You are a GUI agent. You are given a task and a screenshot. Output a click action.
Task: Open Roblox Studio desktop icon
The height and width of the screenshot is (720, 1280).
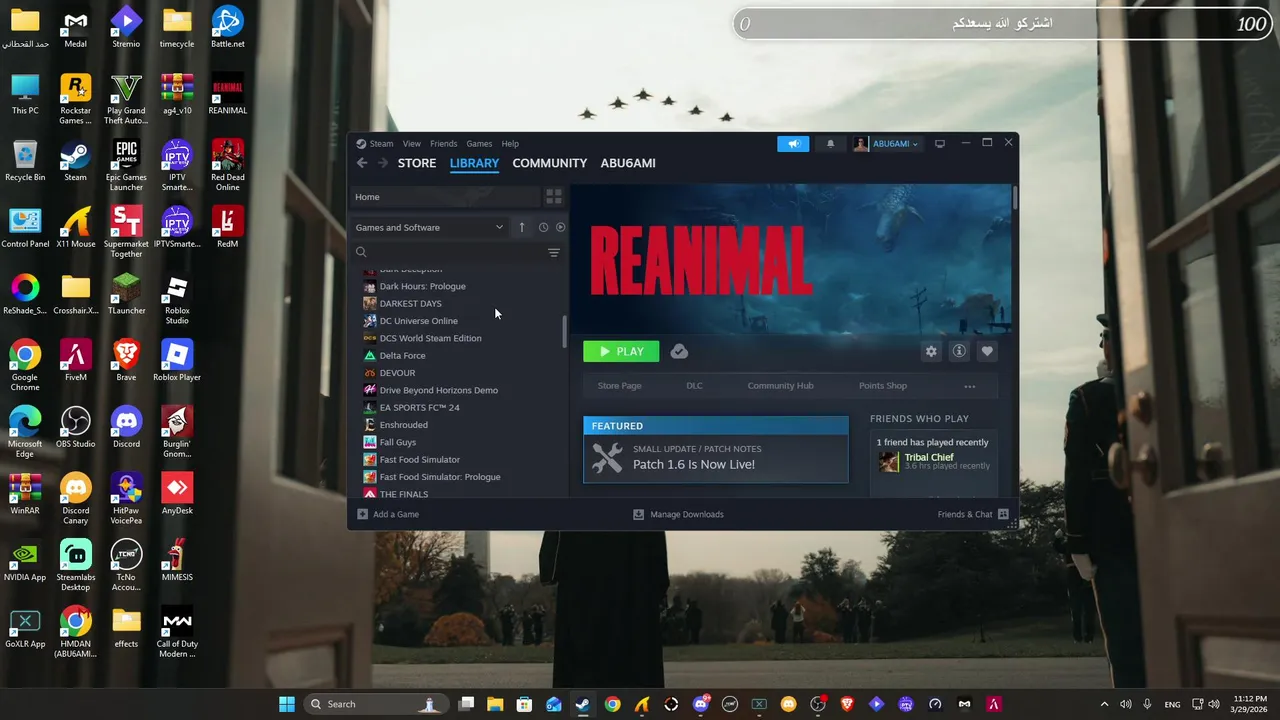point(177,299)
